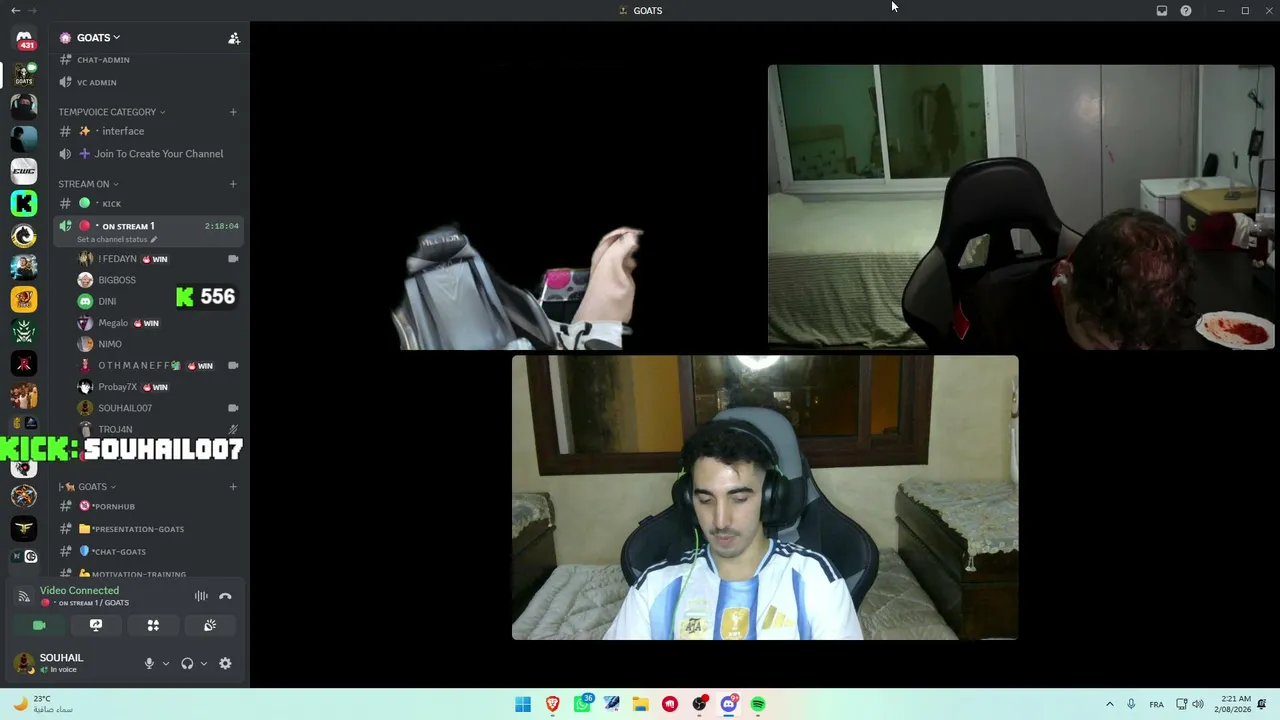
Task: Start an activity from voice panel
Action: coord(153,625)
